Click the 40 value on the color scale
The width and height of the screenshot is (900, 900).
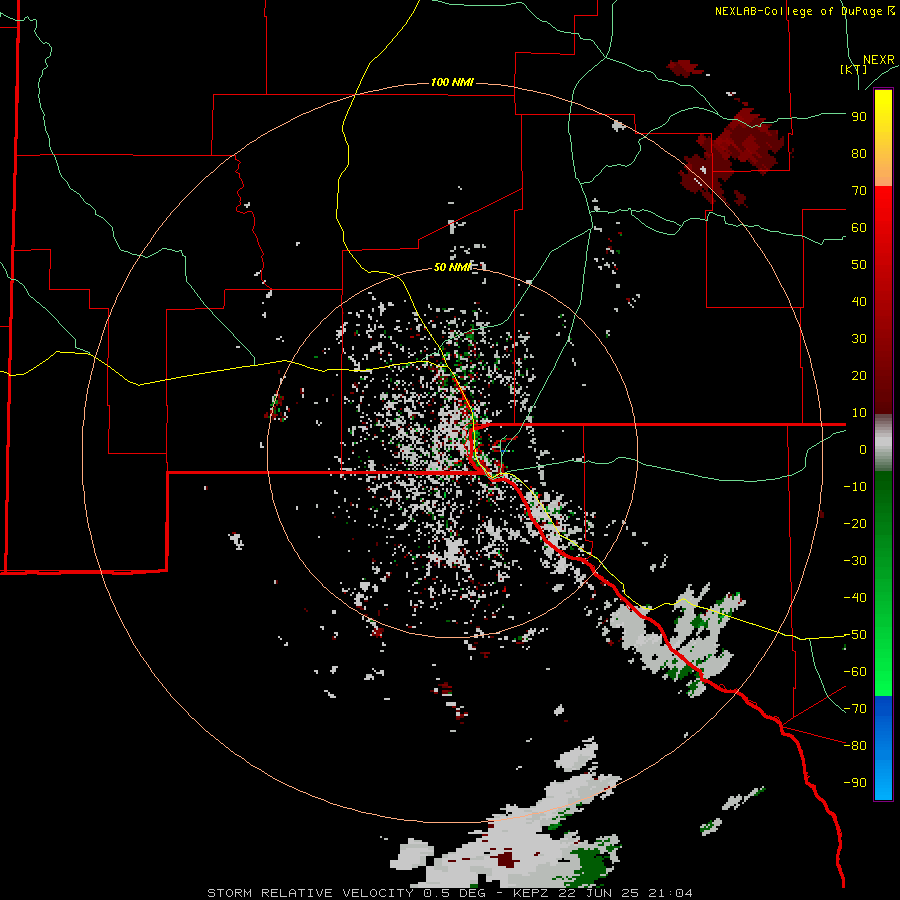(859, 301)
